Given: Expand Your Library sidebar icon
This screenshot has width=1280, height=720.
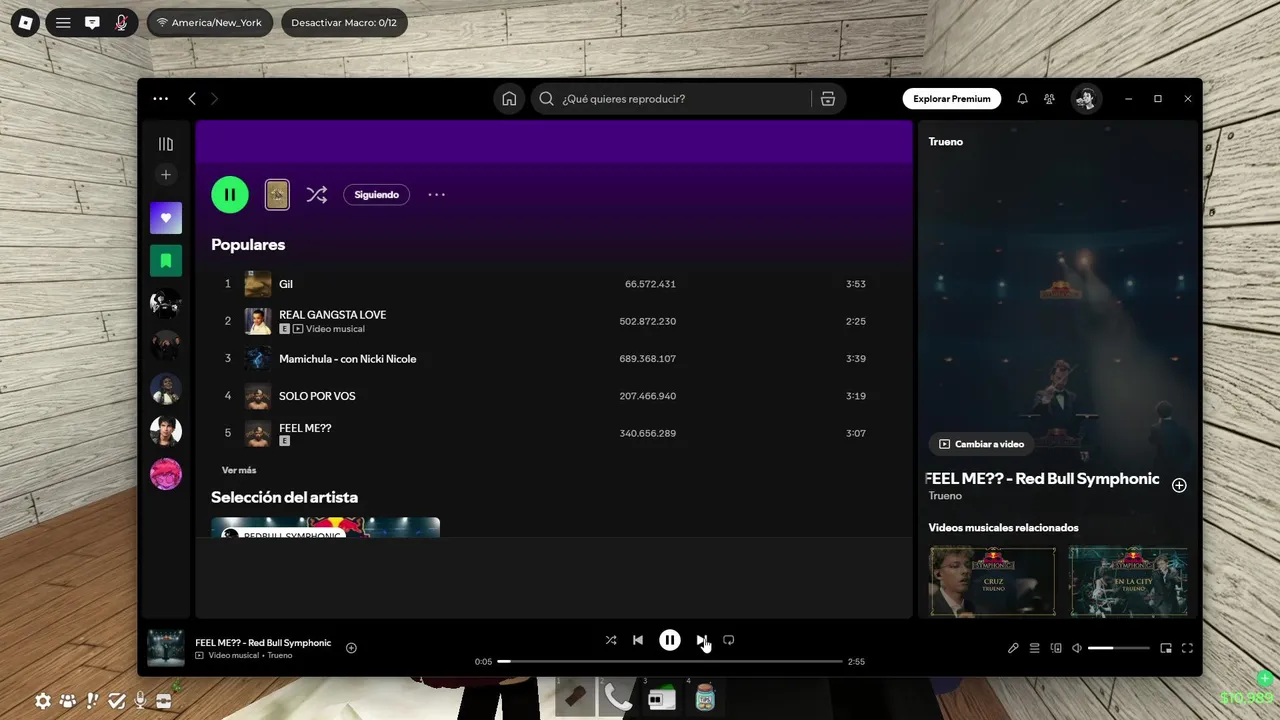Looking at the screenshot, I should tap(166, 144).
